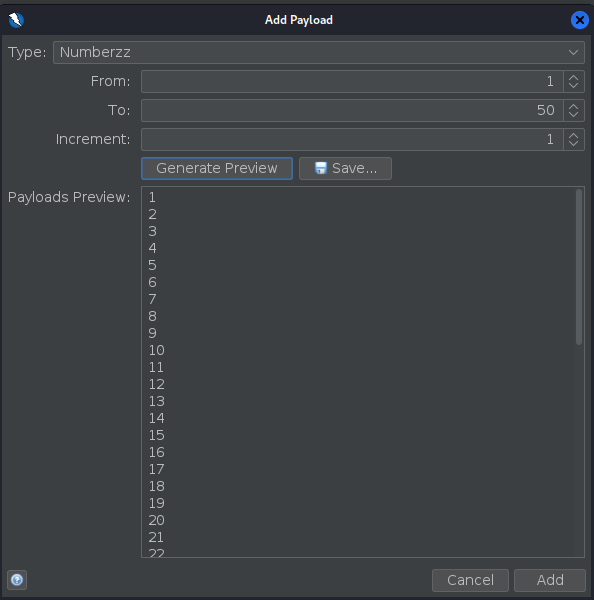The height and width of the screenshot is (600, 594).
Task: Click inside the From number field
Action: pyautogui.click(x=352, y=82)
